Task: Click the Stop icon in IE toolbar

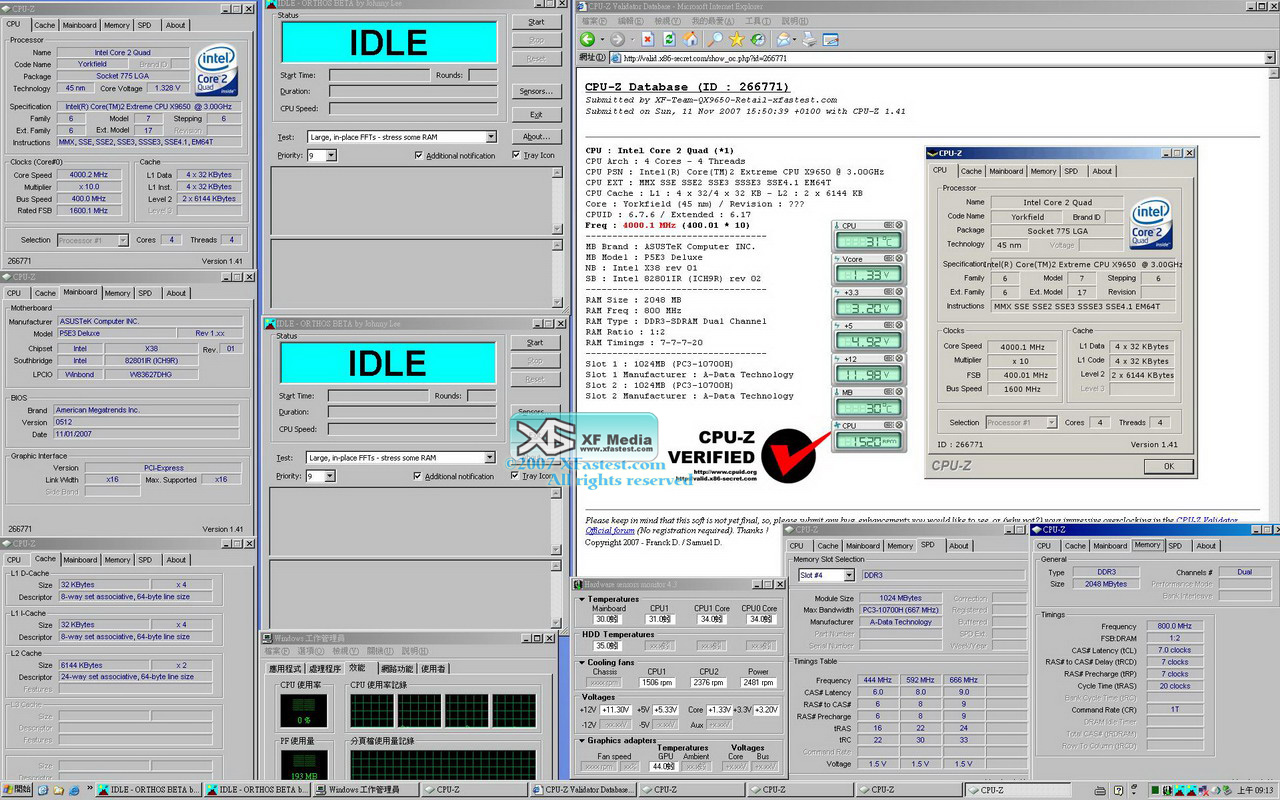Action: pyautogui.click(x=647, y=39)
